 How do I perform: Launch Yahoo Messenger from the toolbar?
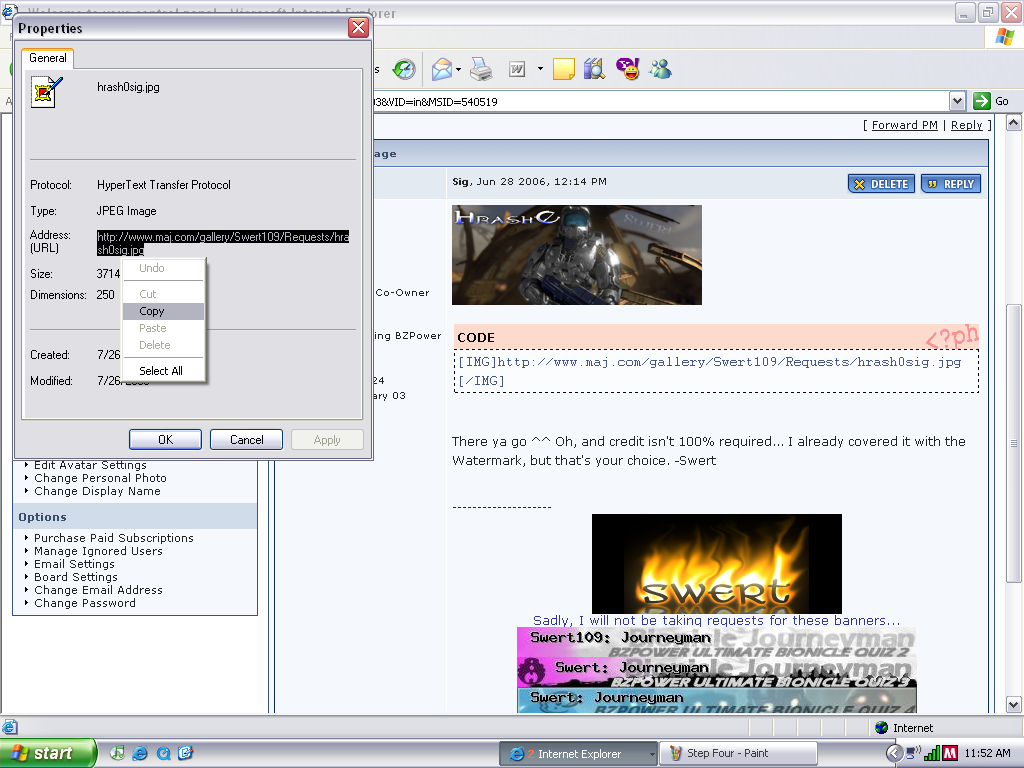[x=627, y=69]
